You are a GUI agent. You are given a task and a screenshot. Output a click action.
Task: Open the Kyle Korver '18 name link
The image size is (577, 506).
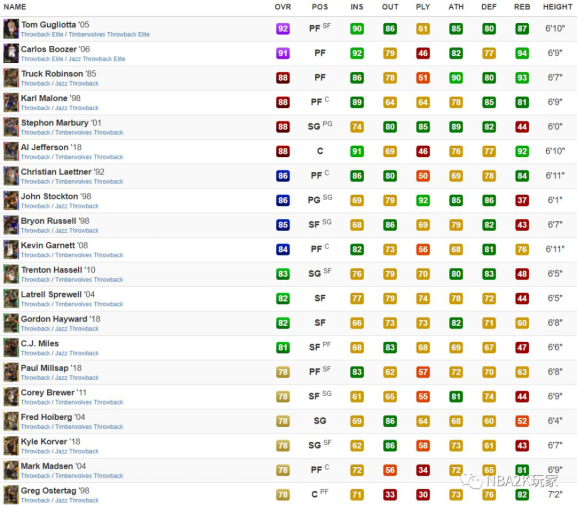tap(50, 442)
